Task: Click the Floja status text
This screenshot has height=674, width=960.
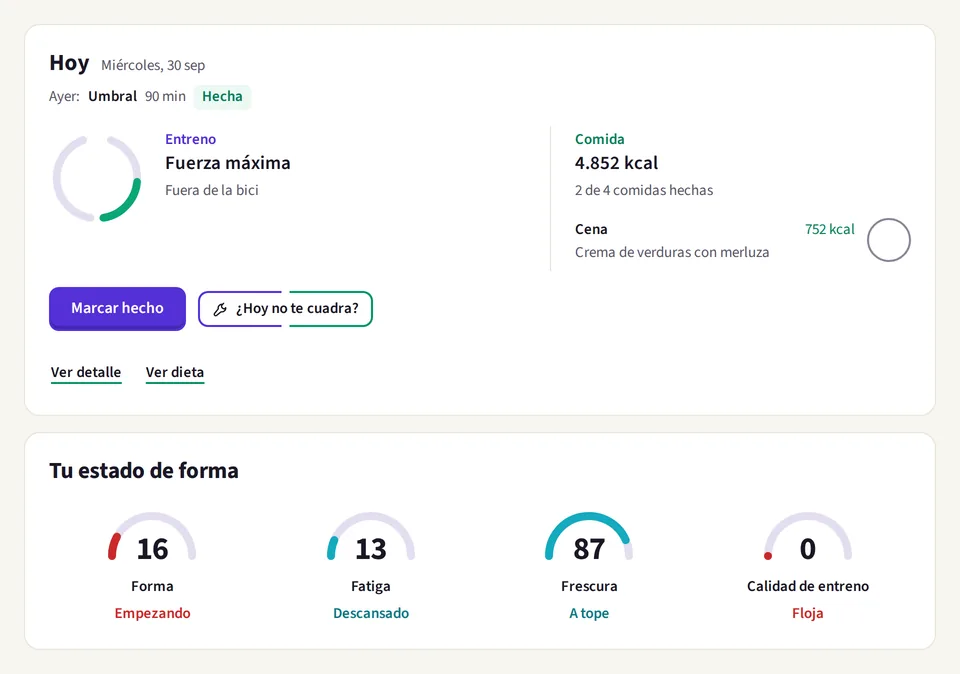Action: tap(808, 613)
